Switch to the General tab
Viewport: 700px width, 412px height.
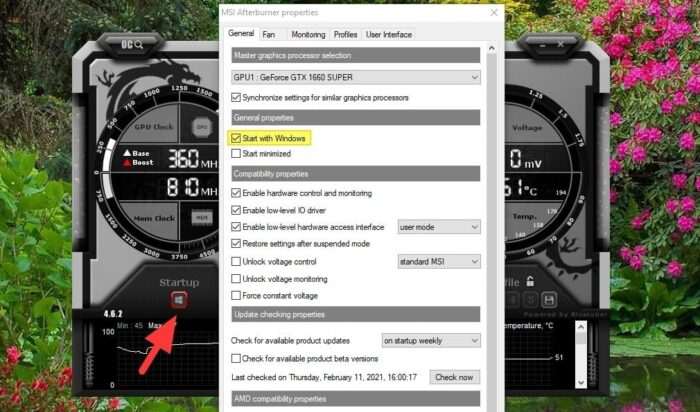click(241, 33)
